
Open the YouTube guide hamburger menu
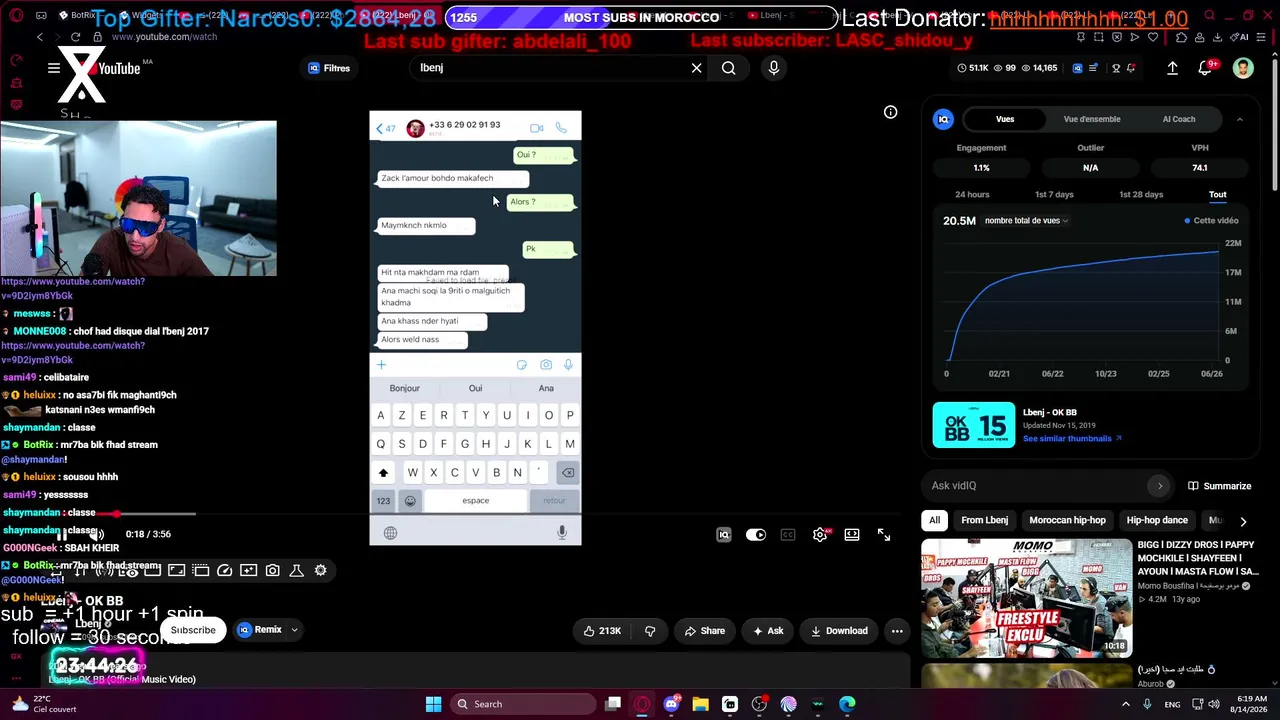pos(54,68)
